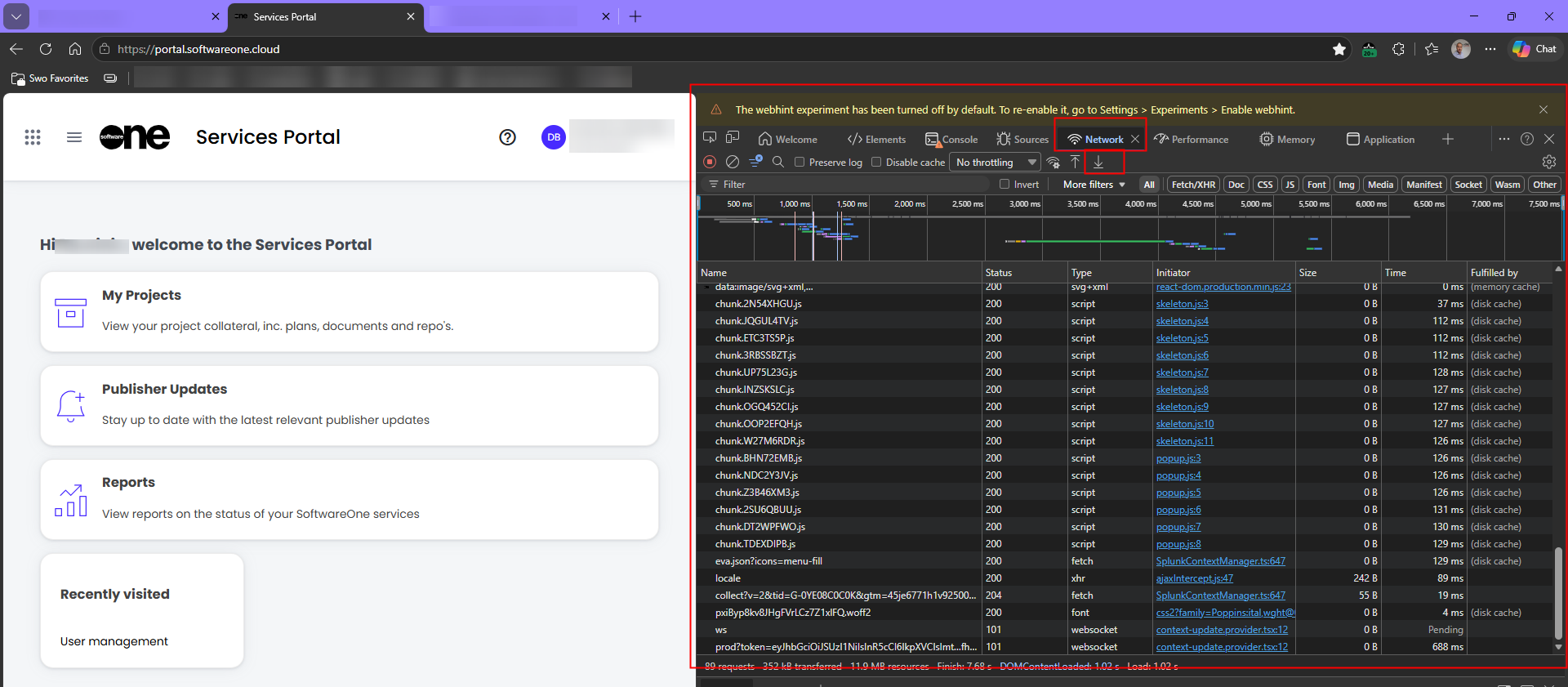Open the app launcher grid icon
The image size is (1568, 687).
[x=33, y=137]
